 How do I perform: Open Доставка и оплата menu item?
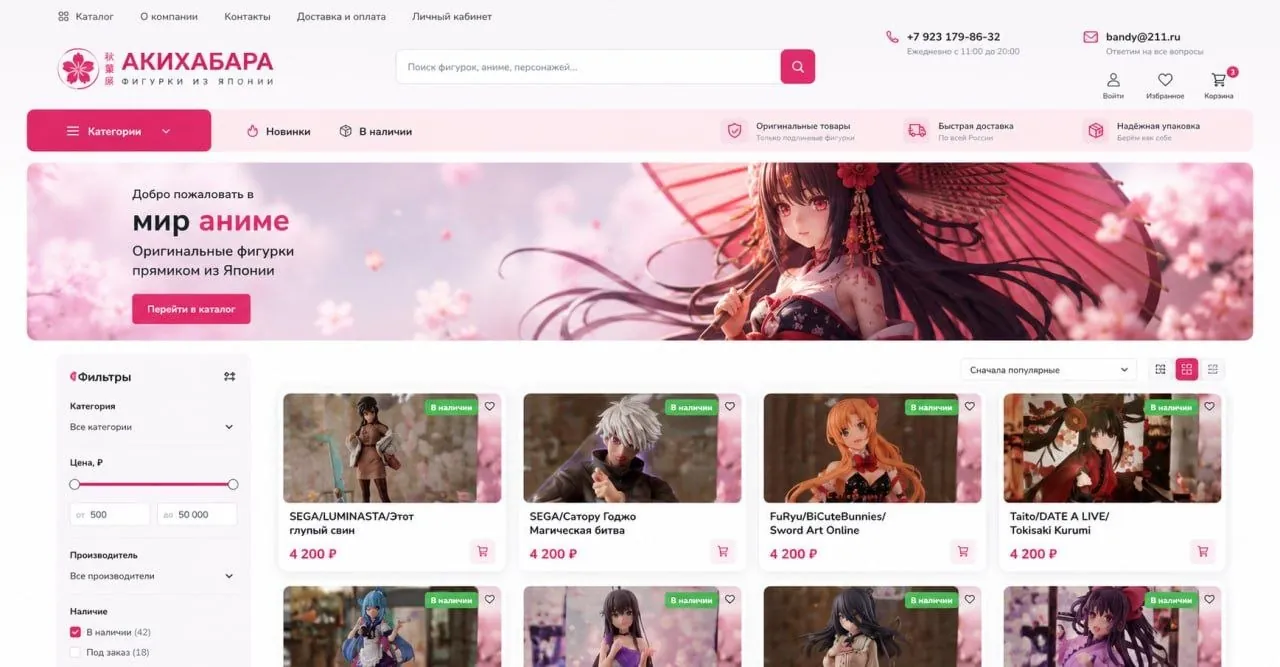341,17
